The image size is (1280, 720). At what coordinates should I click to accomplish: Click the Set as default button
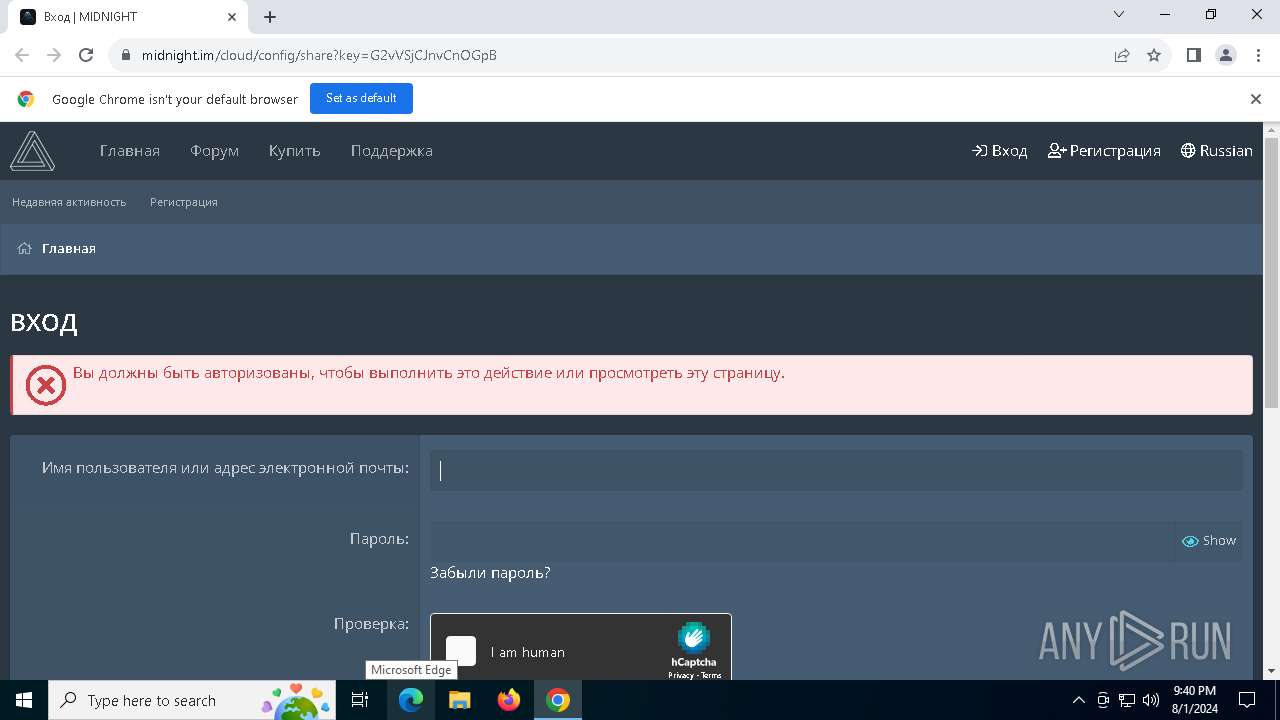(x=361, y=98)
